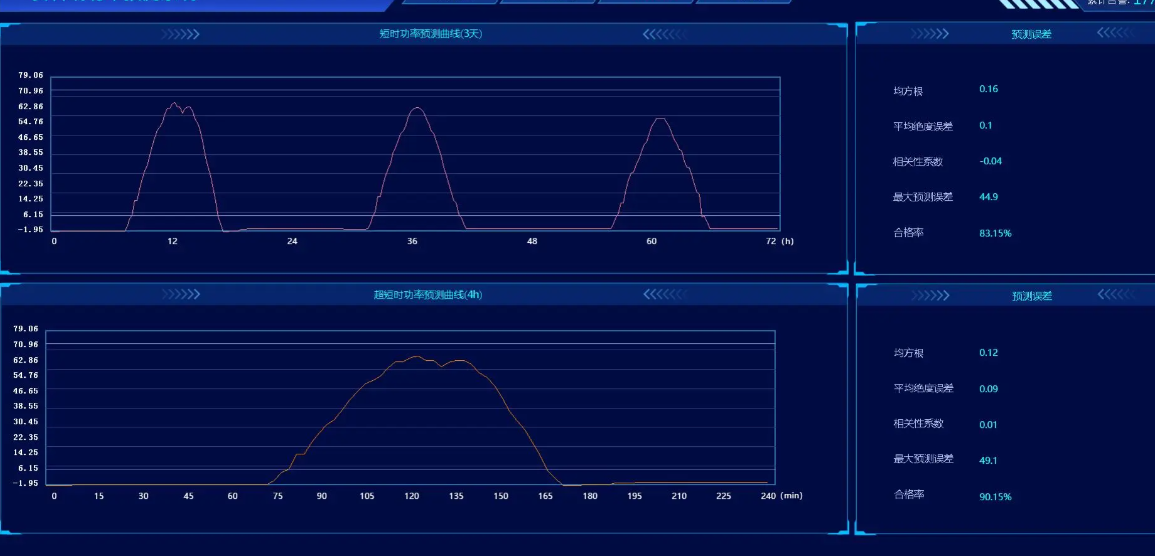This screenshot has height=556, width=1155.
Task: Select the 均方根 value 0.12
Action: tap(988, 352)
